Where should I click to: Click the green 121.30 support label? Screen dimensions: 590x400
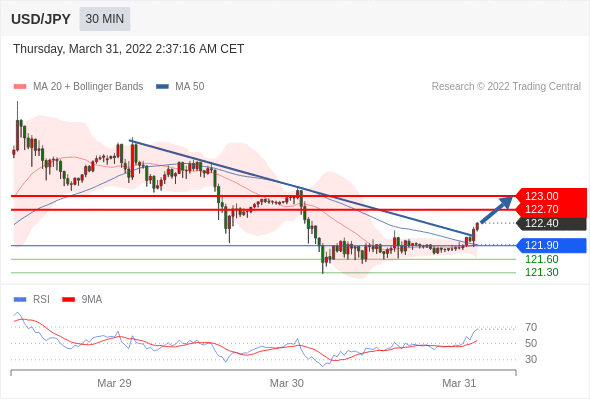541,272
